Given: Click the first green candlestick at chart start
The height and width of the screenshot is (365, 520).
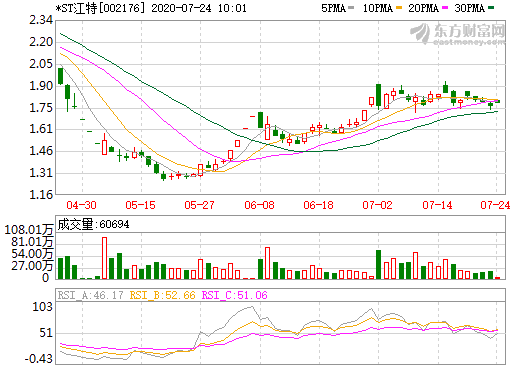Looking at the screenshot, I should click(x=60, y=76).
